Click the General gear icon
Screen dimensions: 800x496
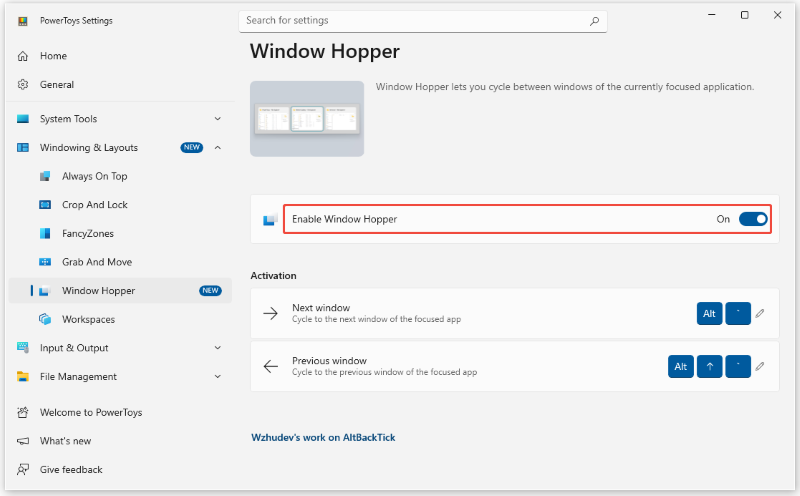pyautogui.click(x=22, y=85)
